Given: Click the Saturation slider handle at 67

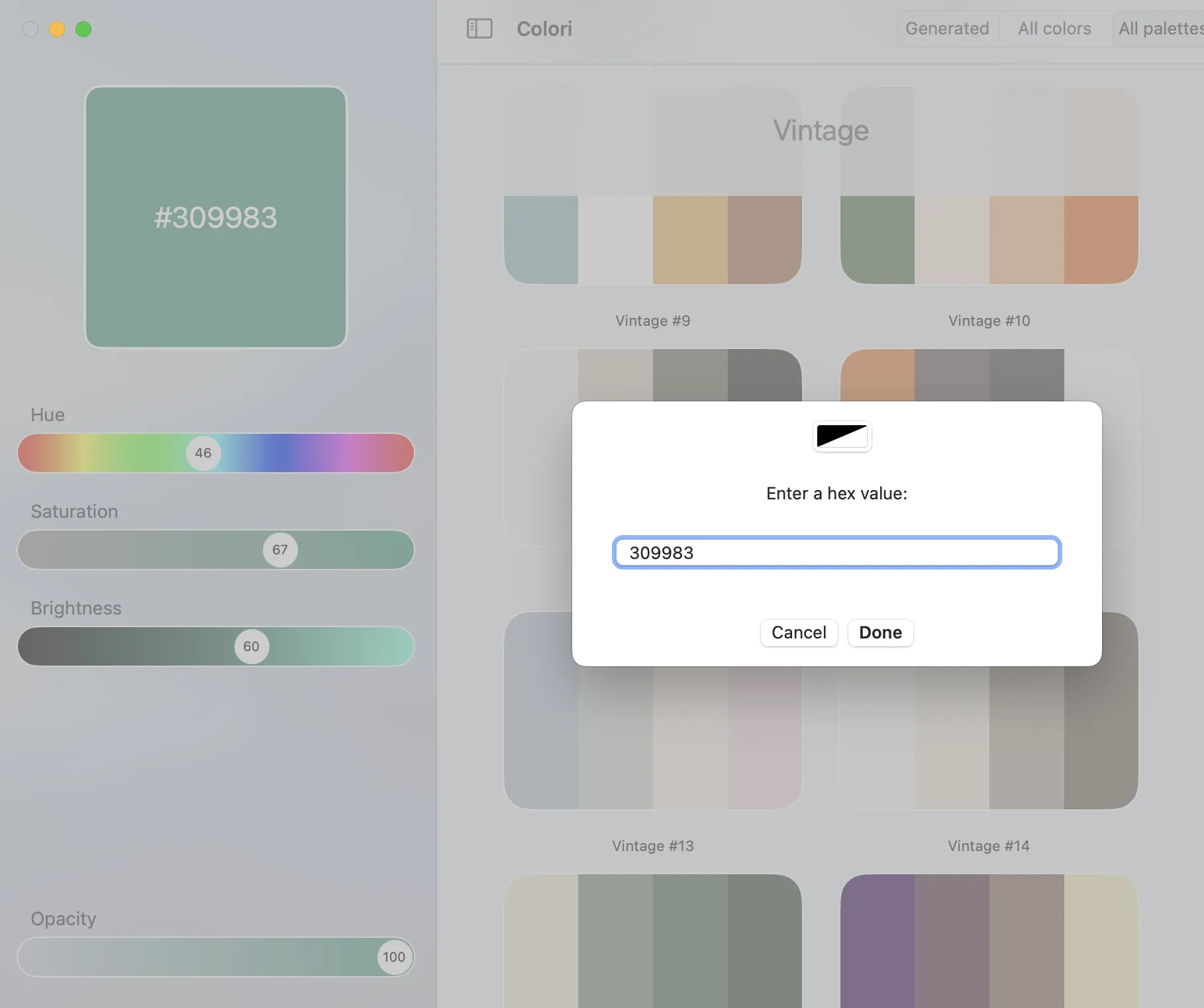Looking at the screenshot, I should [x=280, y=550].
